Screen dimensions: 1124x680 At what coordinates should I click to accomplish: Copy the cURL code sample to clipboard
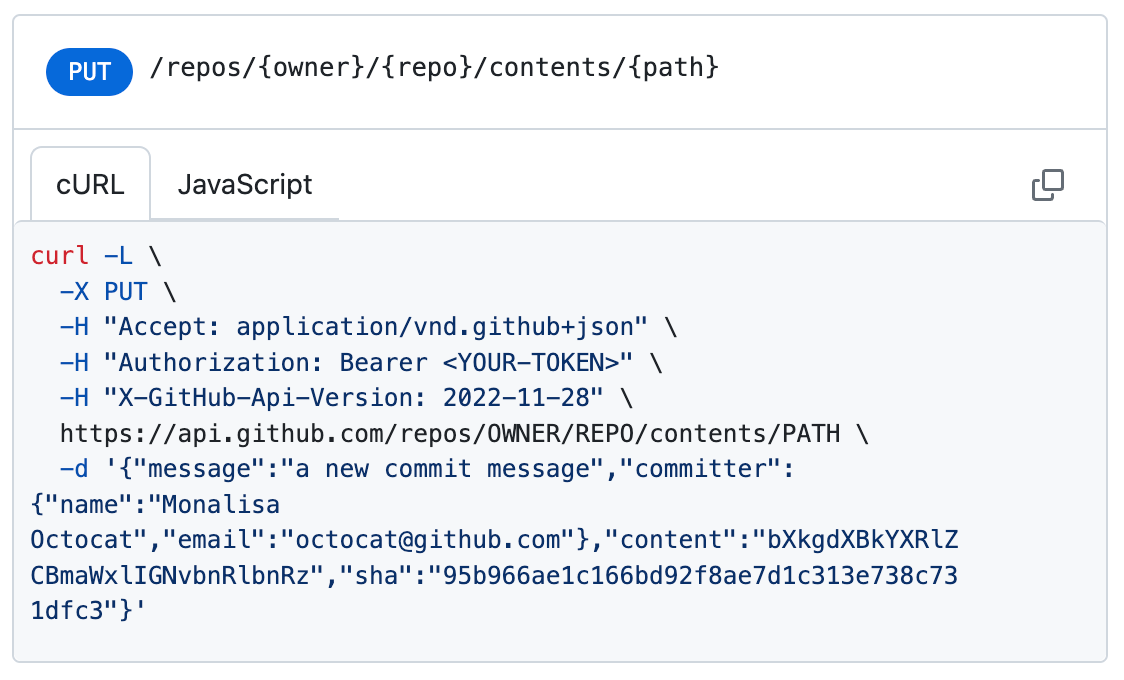tap(1047, 185)
